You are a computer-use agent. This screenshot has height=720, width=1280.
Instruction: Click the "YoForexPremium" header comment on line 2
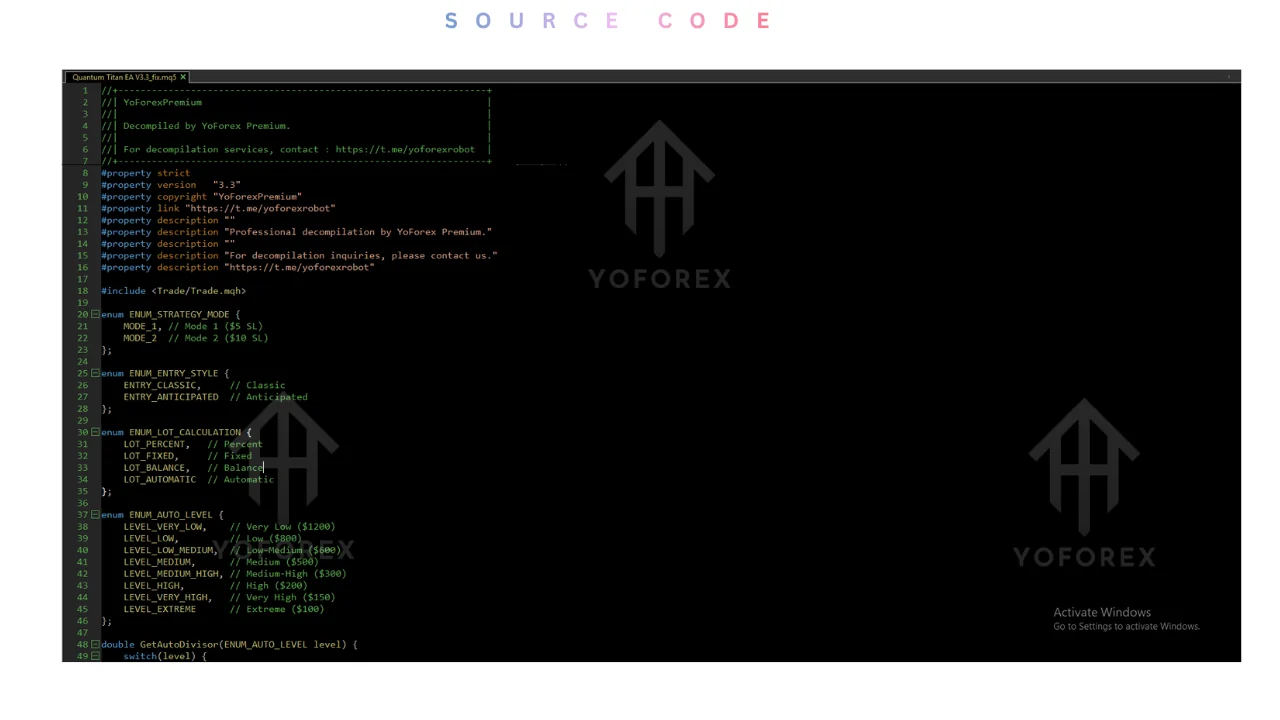(x=162, y=102)
